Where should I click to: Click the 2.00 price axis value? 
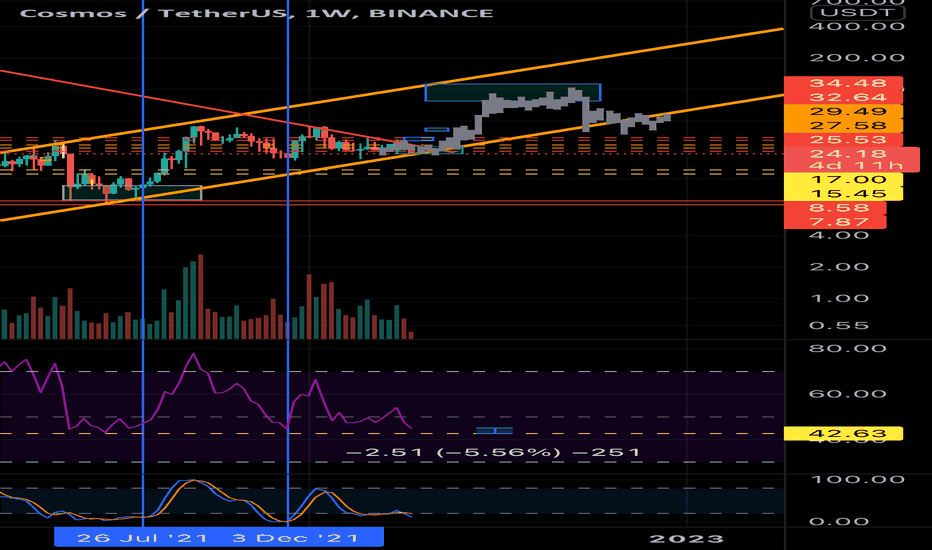[839, 266]
